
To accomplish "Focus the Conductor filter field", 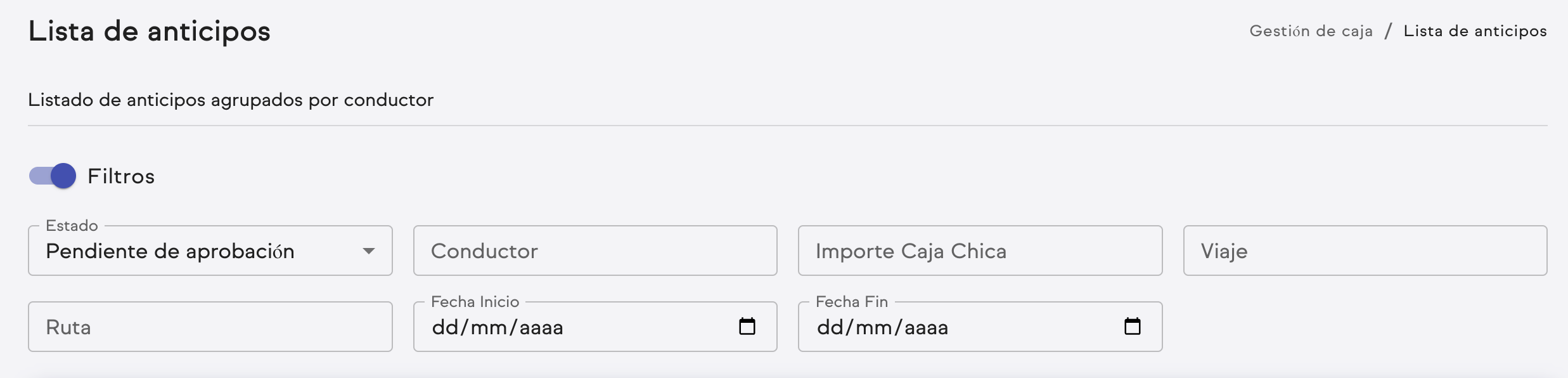I will (594, 251).
